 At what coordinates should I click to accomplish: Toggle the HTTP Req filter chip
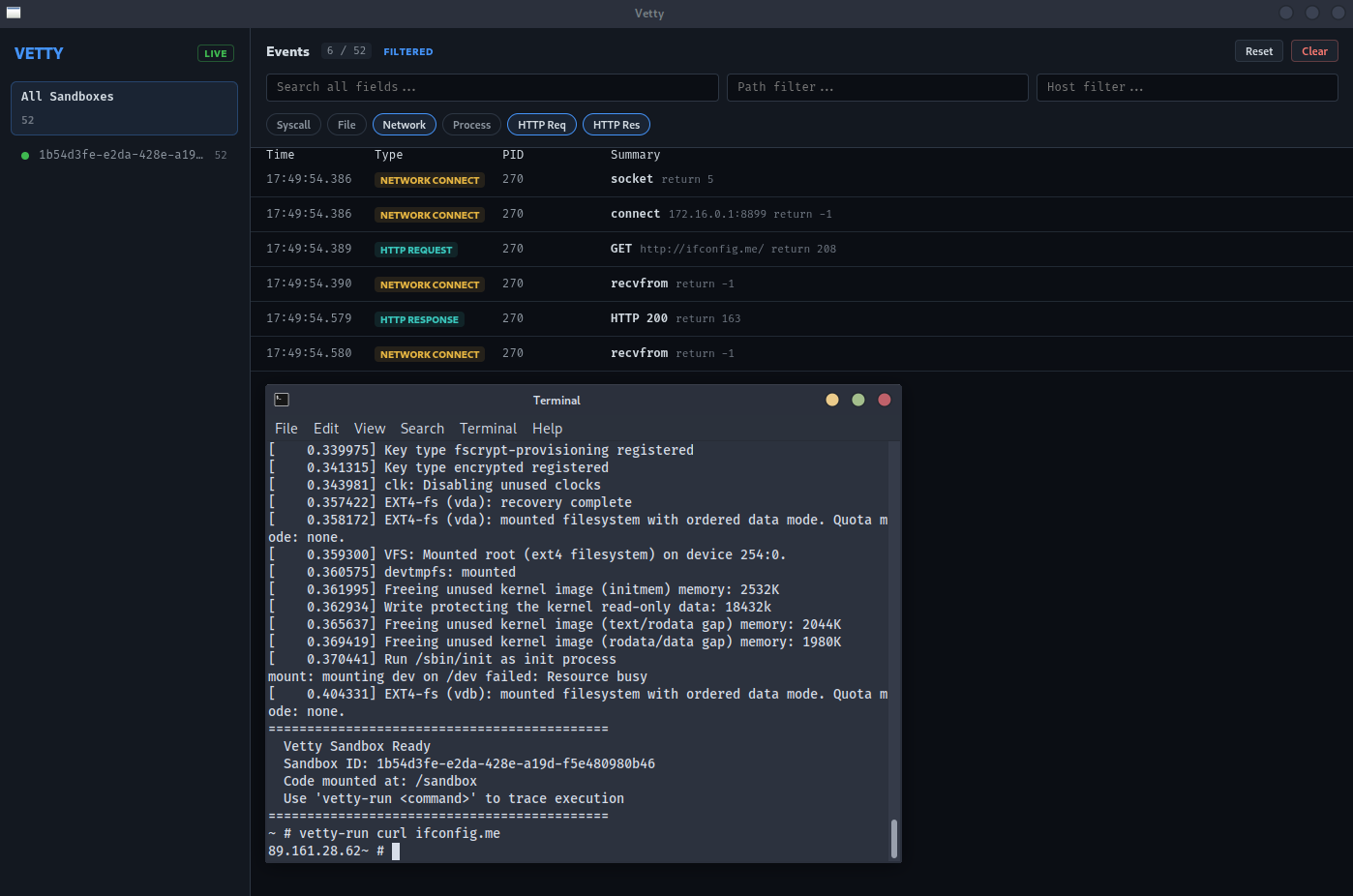[x=542, y=125]
